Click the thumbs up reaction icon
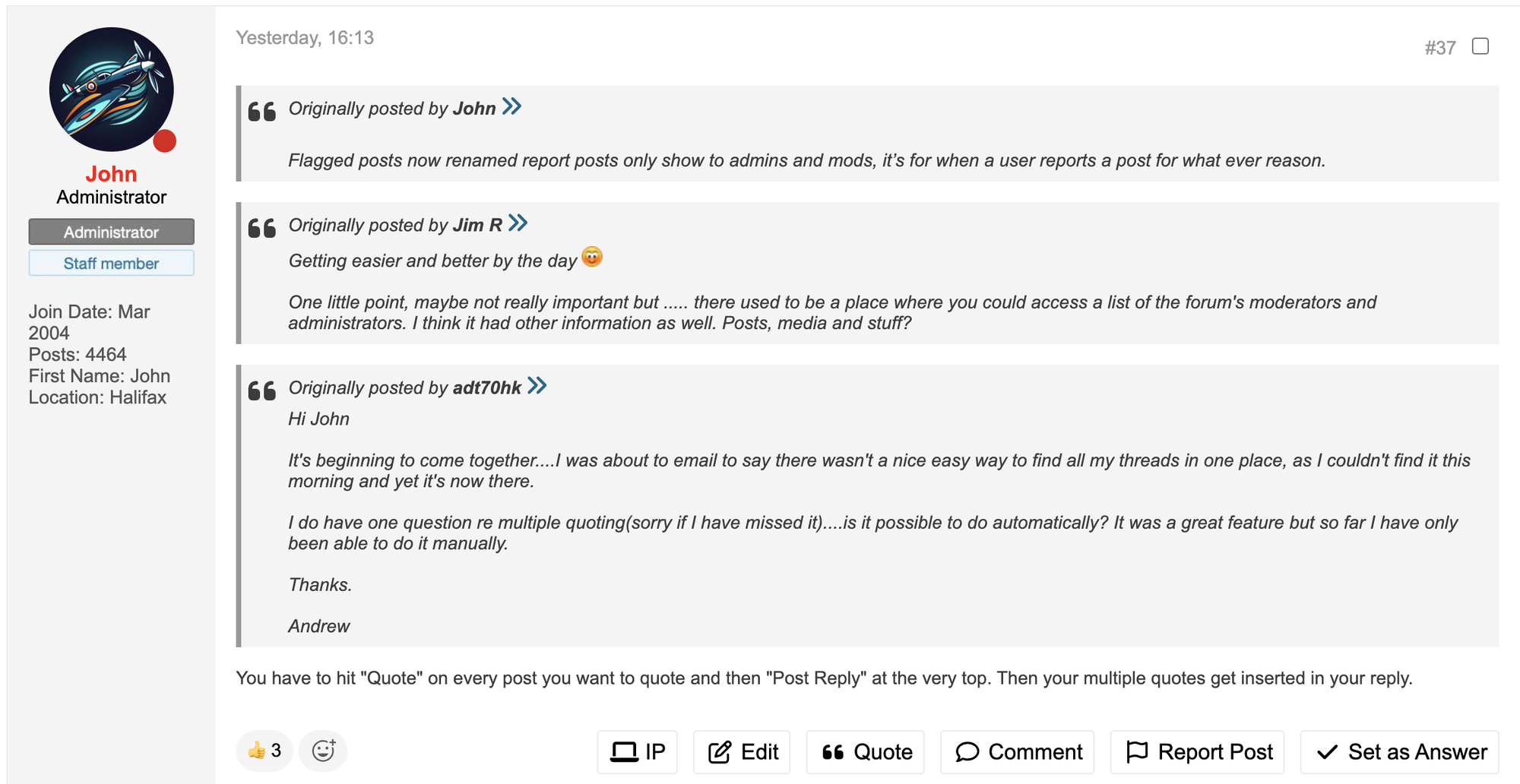Image resolution: width=1520 pixels, height=784 pixels. pyautogui.click(x=257, y=751)
